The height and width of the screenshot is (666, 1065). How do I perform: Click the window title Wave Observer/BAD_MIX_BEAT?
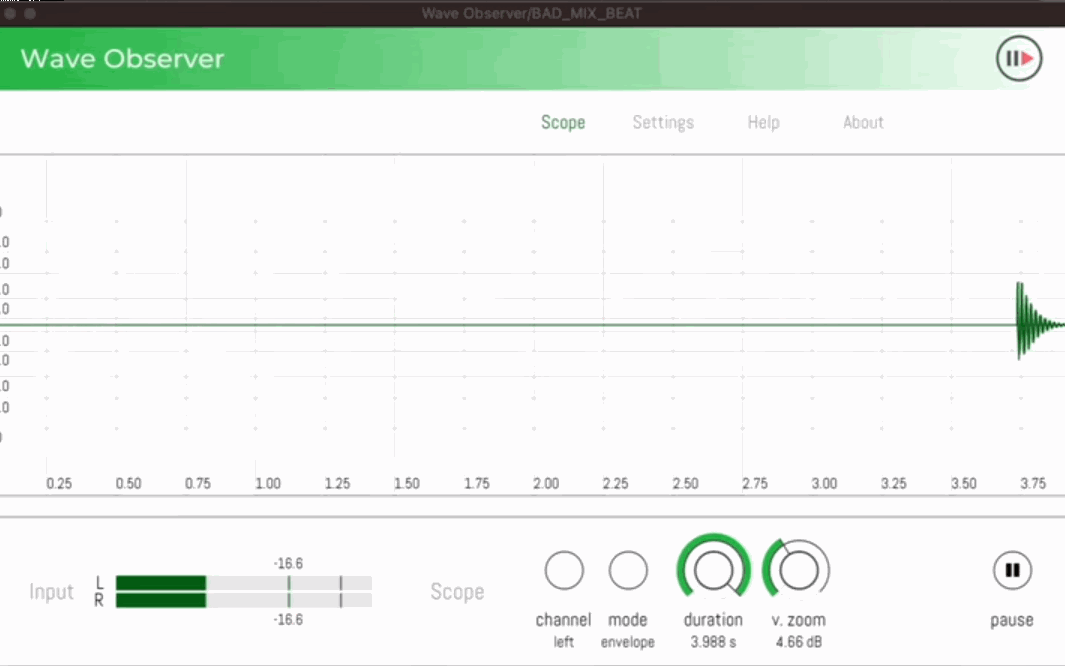point(532,13)
